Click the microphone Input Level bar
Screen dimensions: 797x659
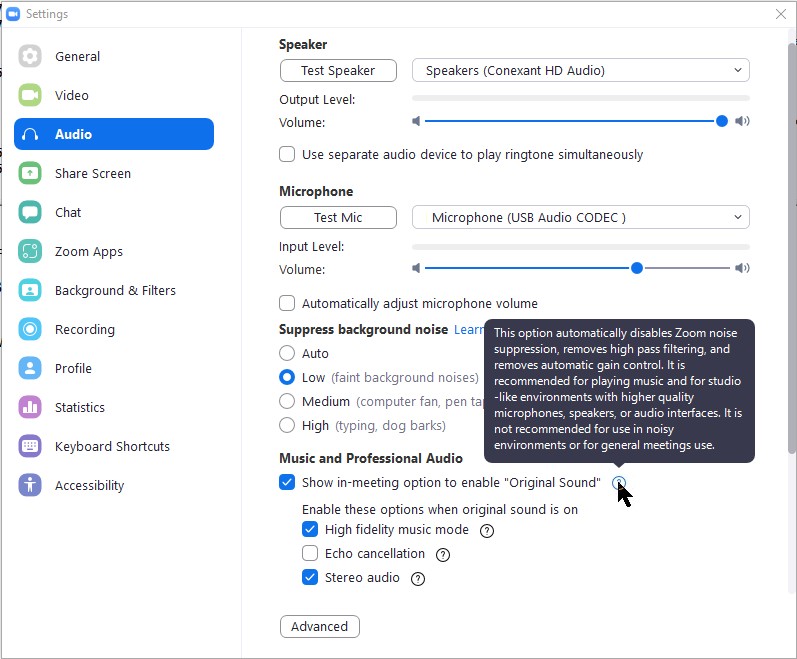(x=580, y=246)
